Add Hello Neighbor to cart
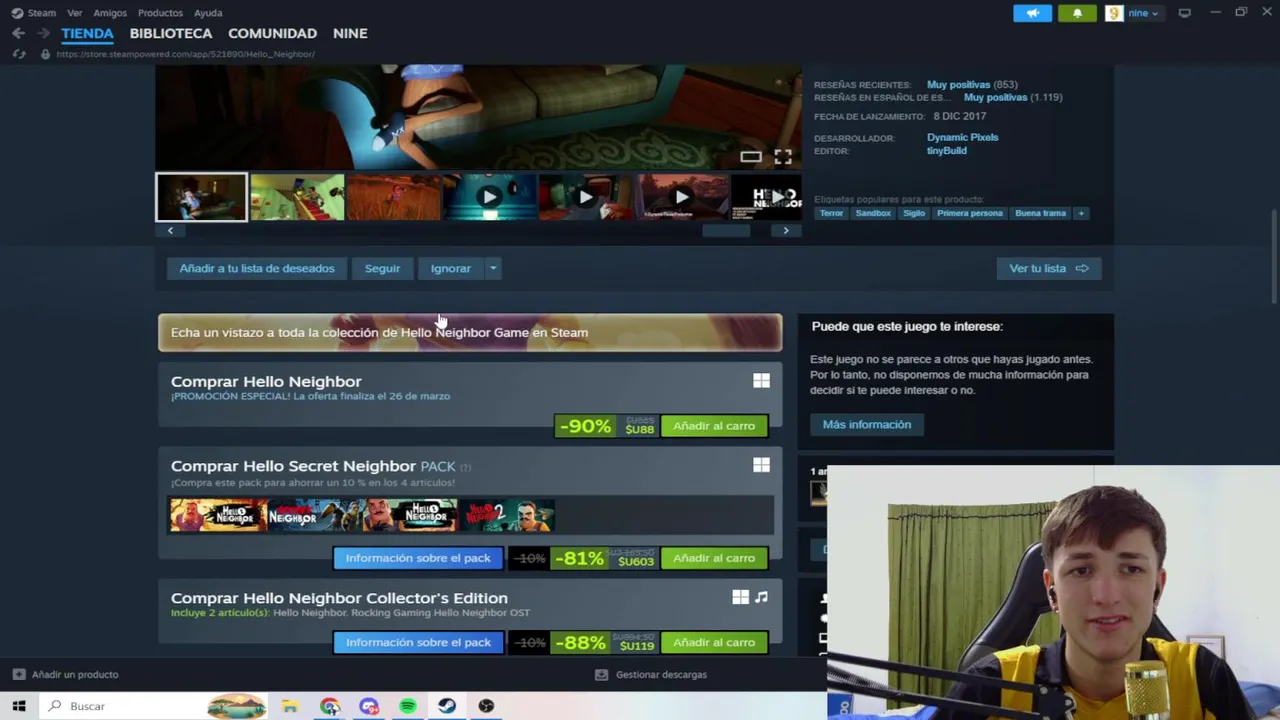The width and height of the screenshot is (1280, 720). pyautogui.click(x=714, y=426)
